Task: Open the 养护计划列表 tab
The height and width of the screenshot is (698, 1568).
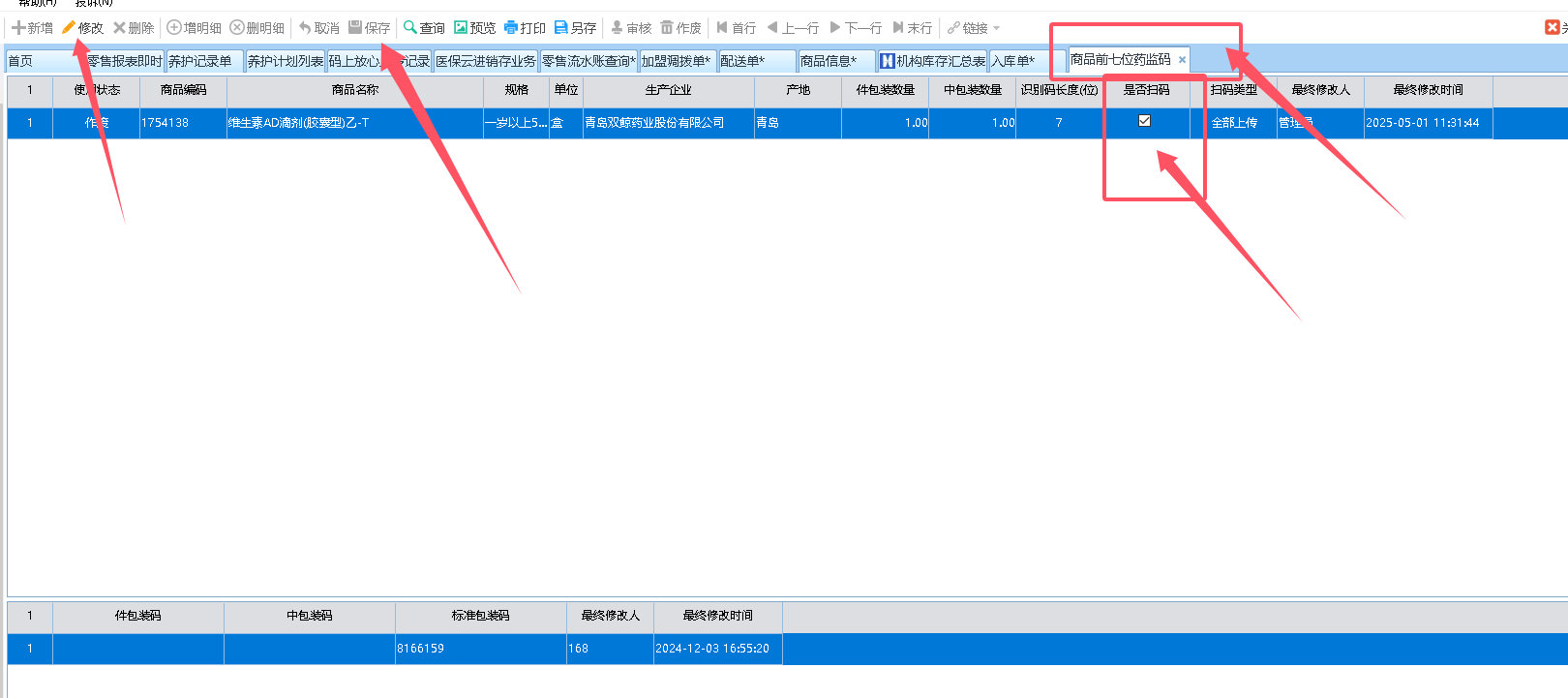Action: click(x=286, y=61)
